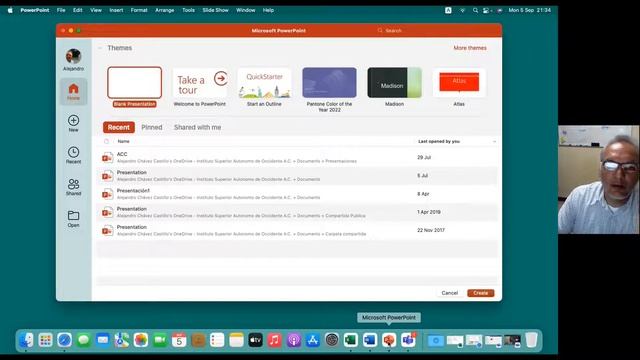The width and height of the screenshot is (640, 360).
Task: Open Launchpad from the dock
Action: 45,340
